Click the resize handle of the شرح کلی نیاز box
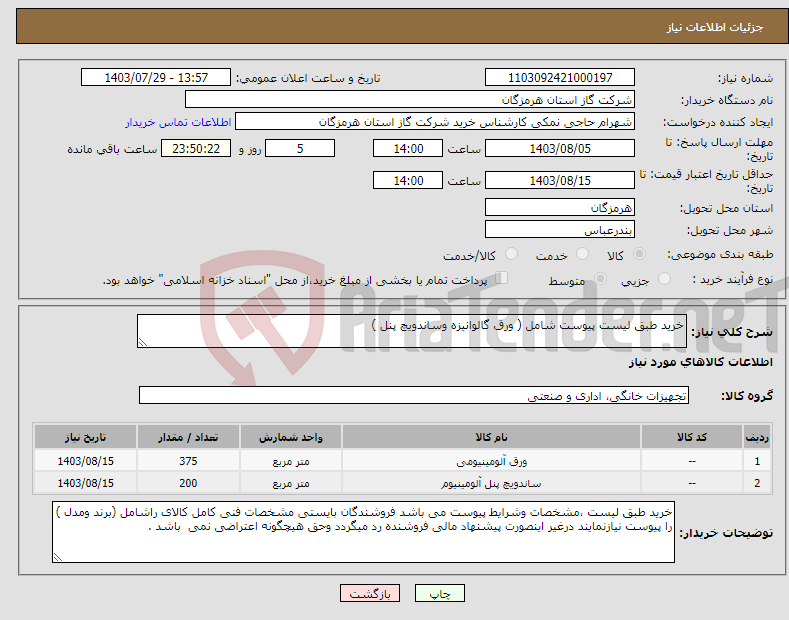 pyautogui.click(x=143, y=342)
